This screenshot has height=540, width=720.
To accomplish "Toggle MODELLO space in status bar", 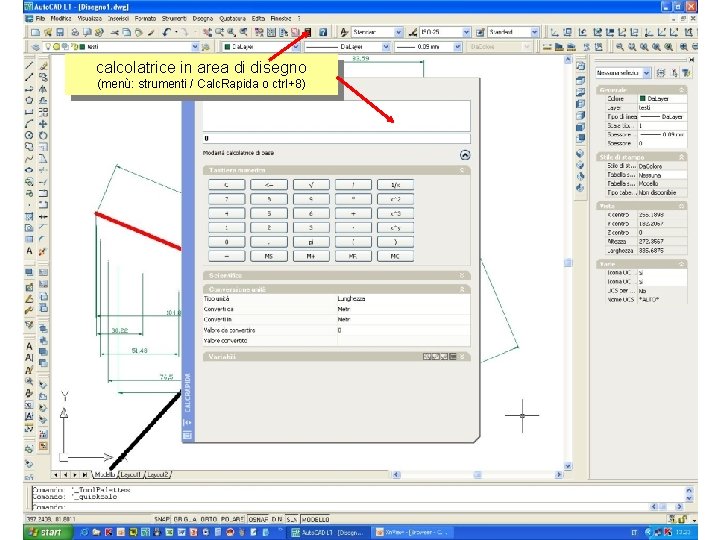I will (315, 519).
